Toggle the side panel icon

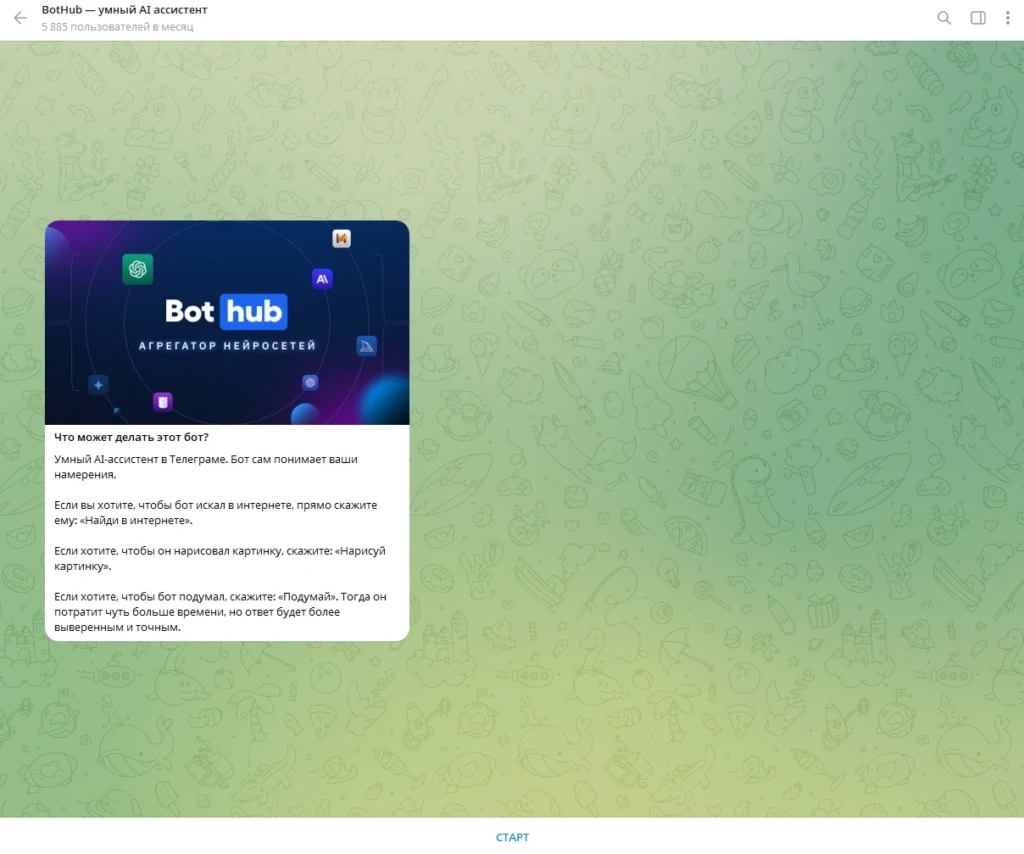978,18
